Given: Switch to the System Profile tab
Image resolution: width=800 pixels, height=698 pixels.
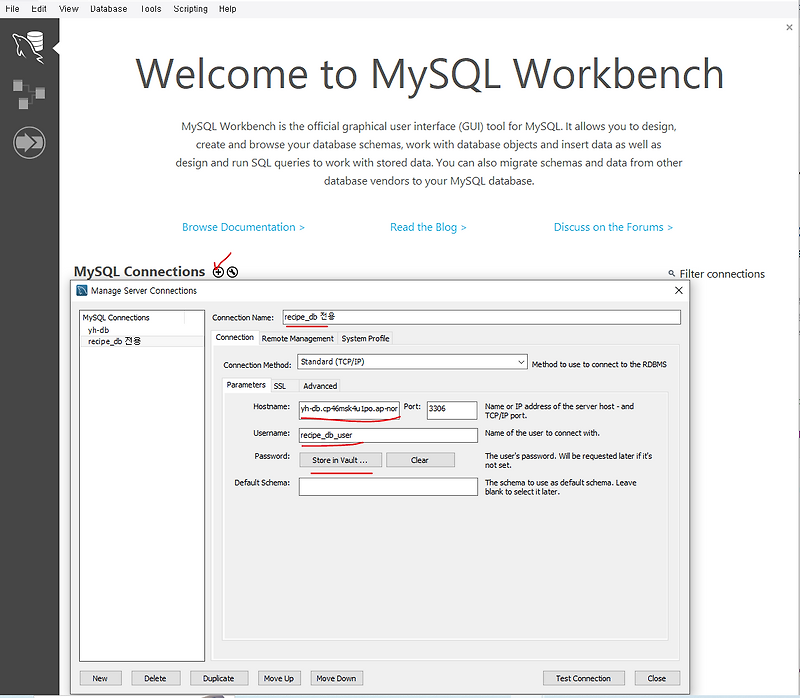Looking at the screenshot, I should [366, 337].
